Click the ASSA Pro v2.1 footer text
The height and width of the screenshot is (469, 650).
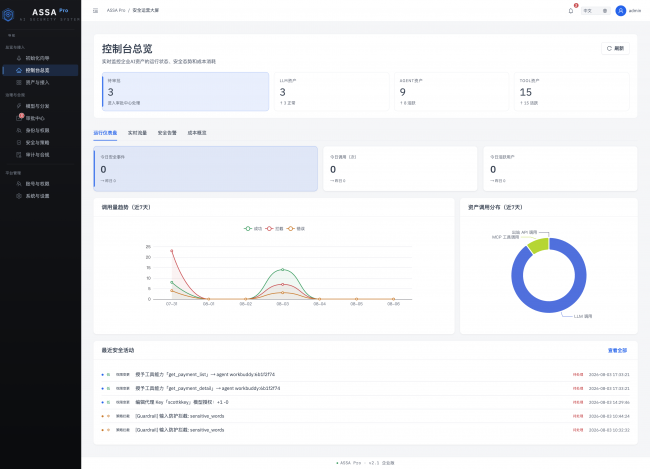(365, 463)
